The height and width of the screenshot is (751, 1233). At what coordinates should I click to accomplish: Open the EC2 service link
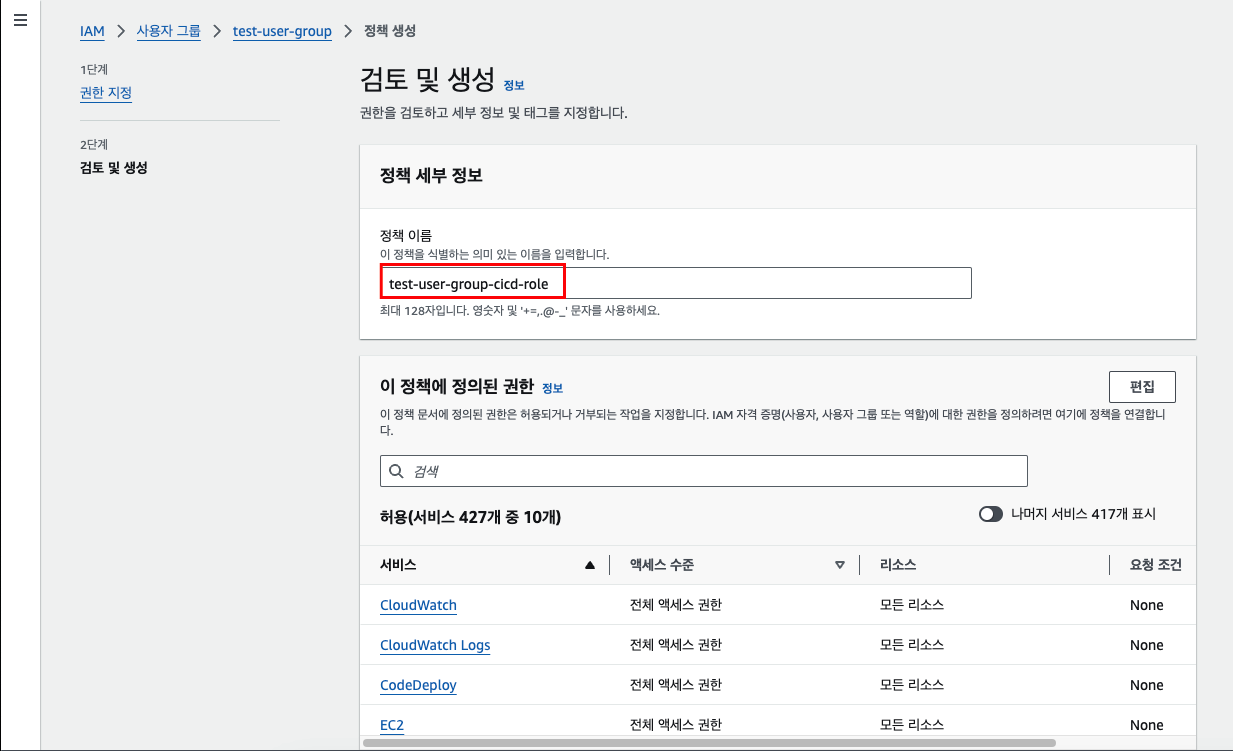pyautogui.click(x=392, y=725)
